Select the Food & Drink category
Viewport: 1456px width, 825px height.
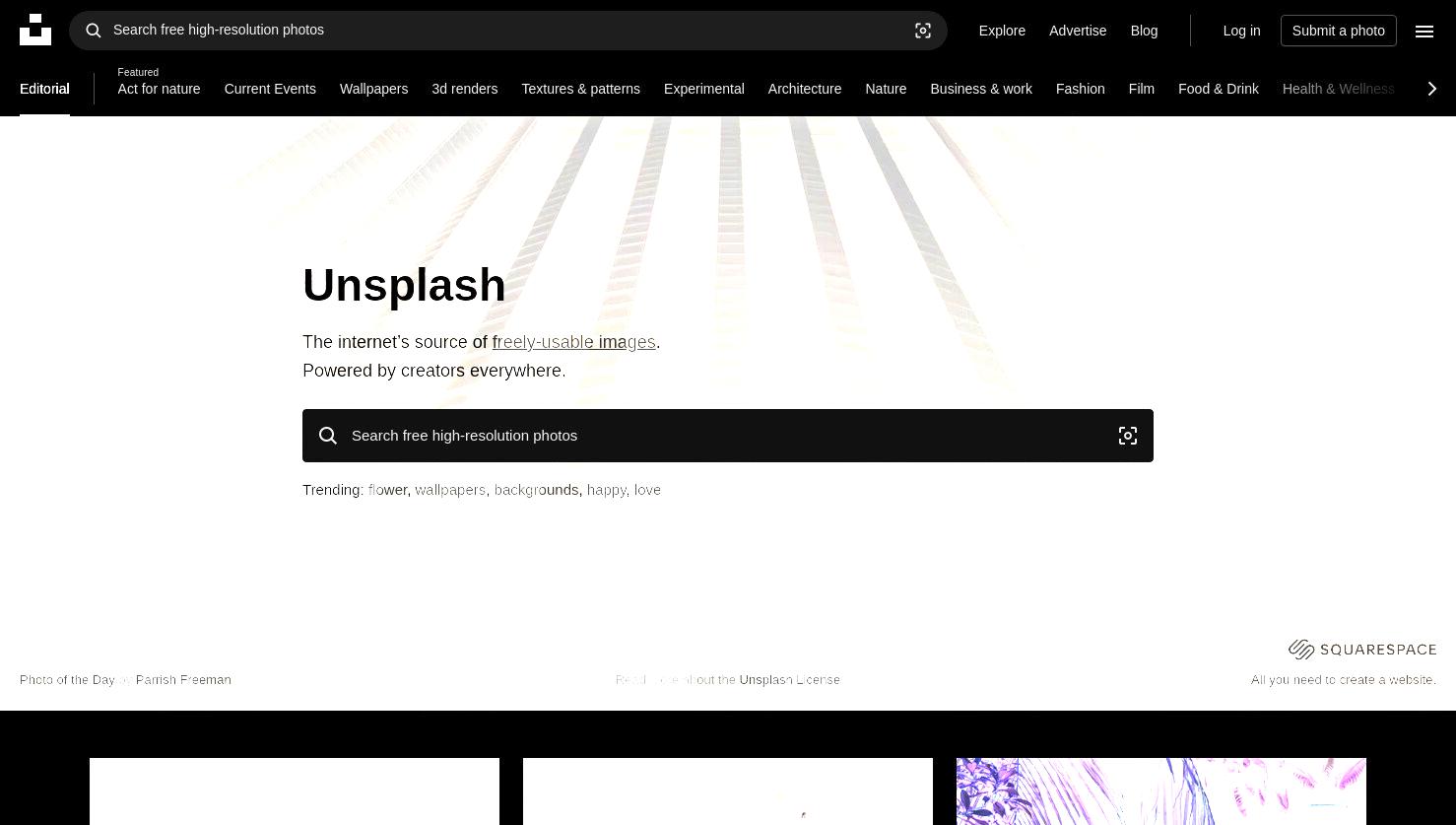point(1219,89)
